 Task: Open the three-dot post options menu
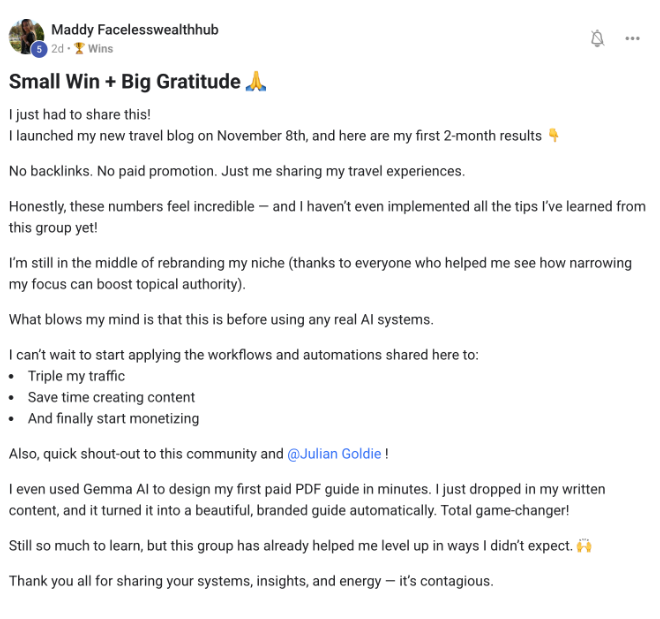pos(632,38)
